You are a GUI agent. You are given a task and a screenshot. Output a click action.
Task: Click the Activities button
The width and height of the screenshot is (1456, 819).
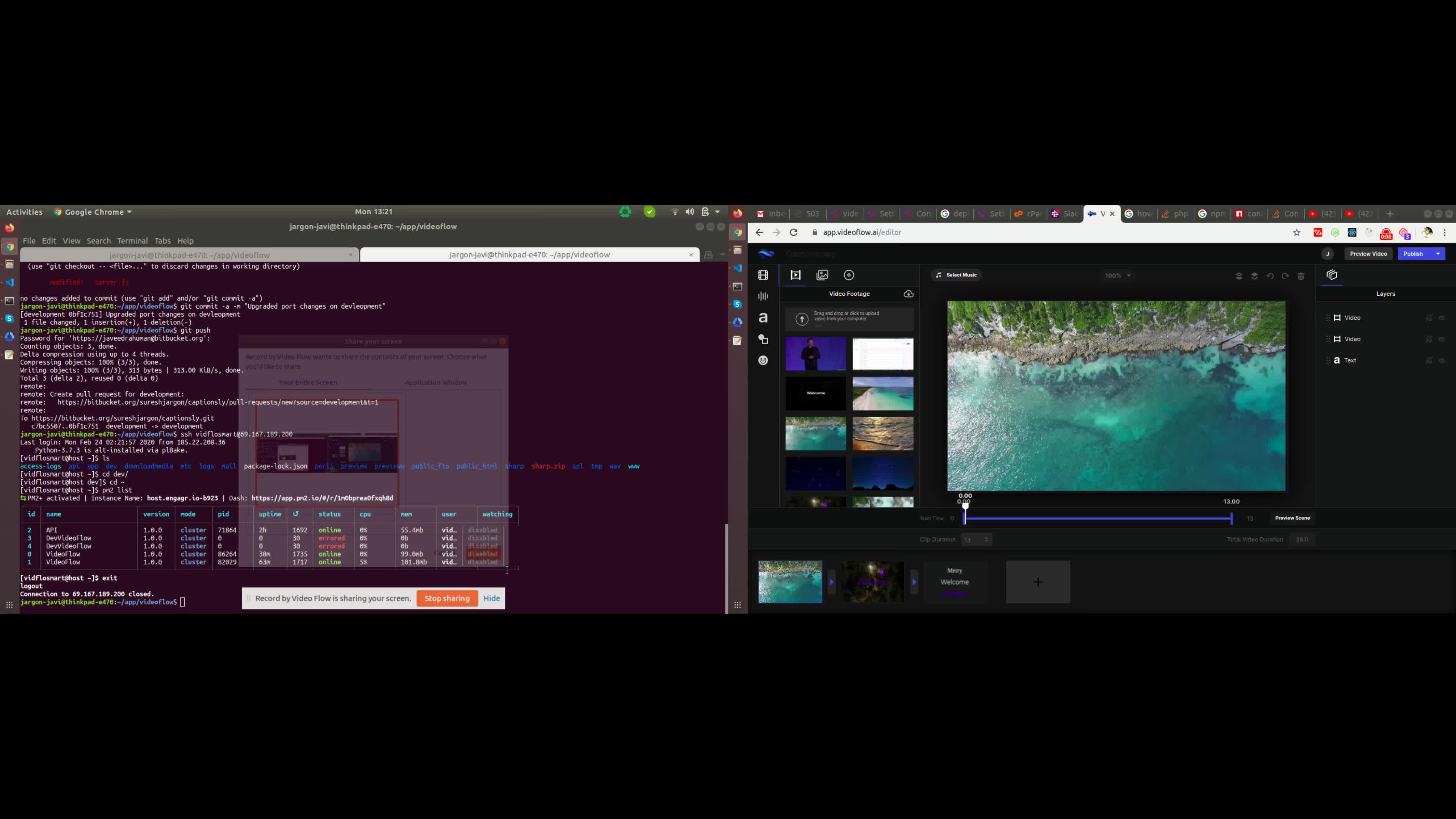[x=24, y=212]
